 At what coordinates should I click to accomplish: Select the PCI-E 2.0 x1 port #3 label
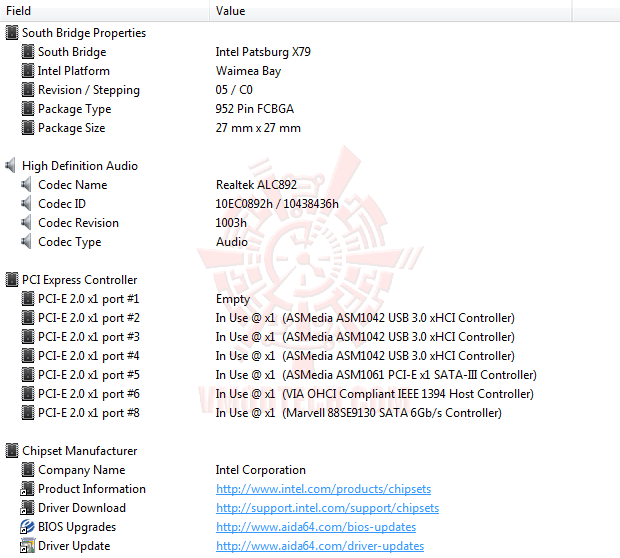pos(89,337)
